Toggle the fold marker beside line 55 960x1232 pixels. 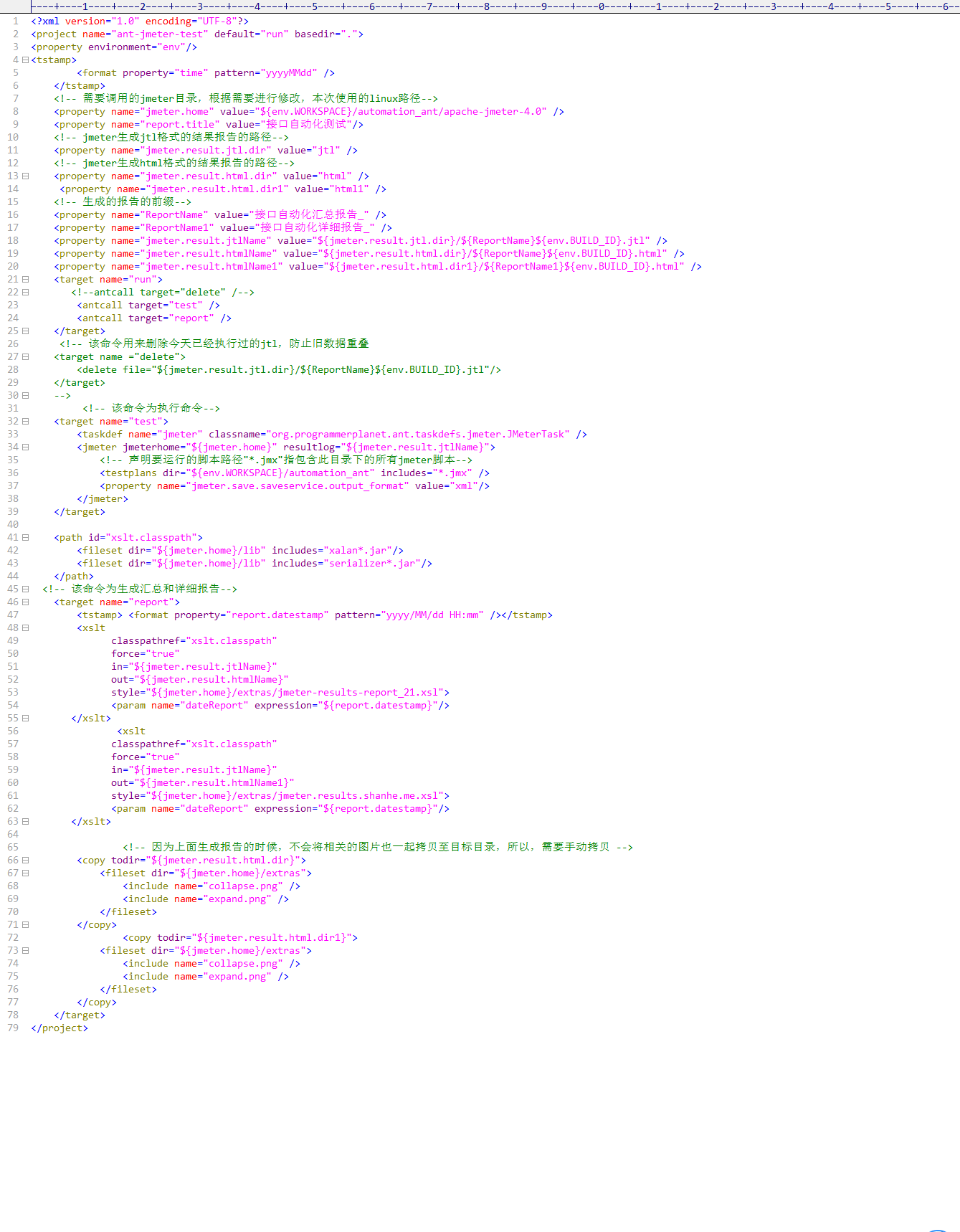click(25, 719)
